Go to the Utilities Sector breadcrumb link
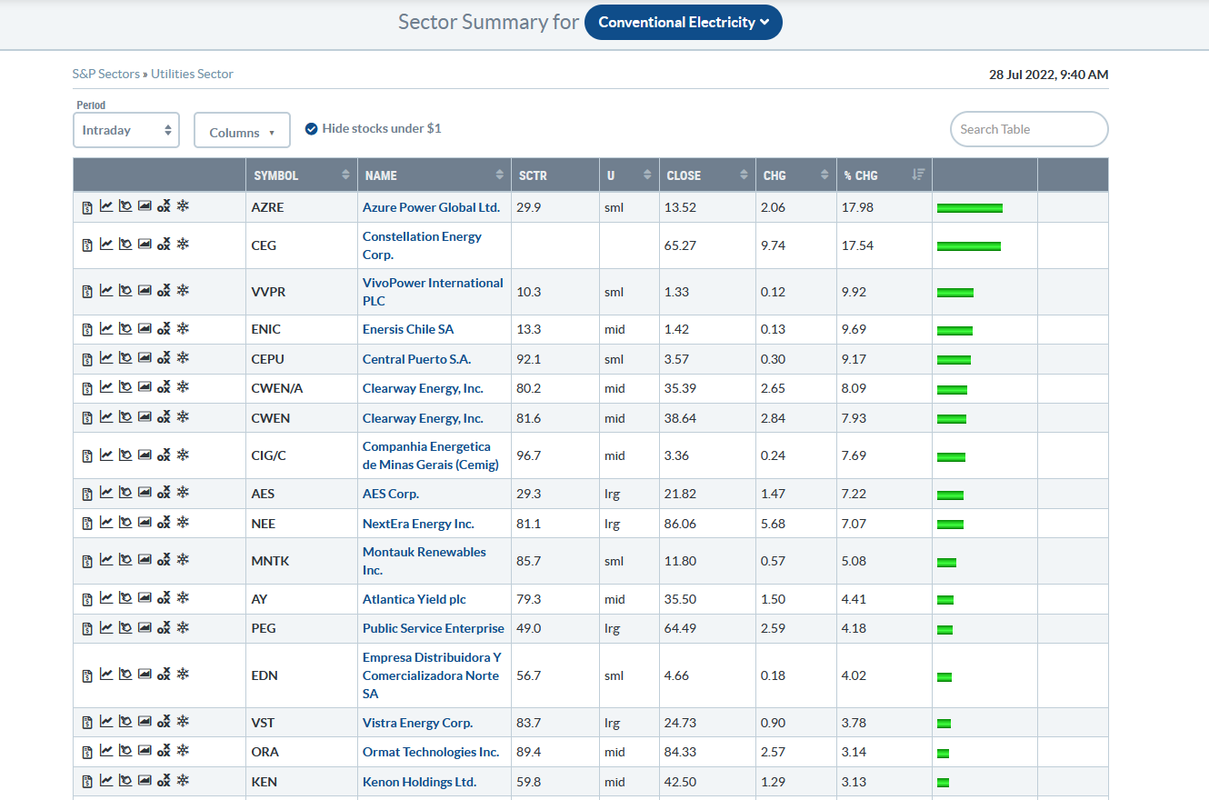Viewport: 1209px width, 800px height. pos(192,74)
